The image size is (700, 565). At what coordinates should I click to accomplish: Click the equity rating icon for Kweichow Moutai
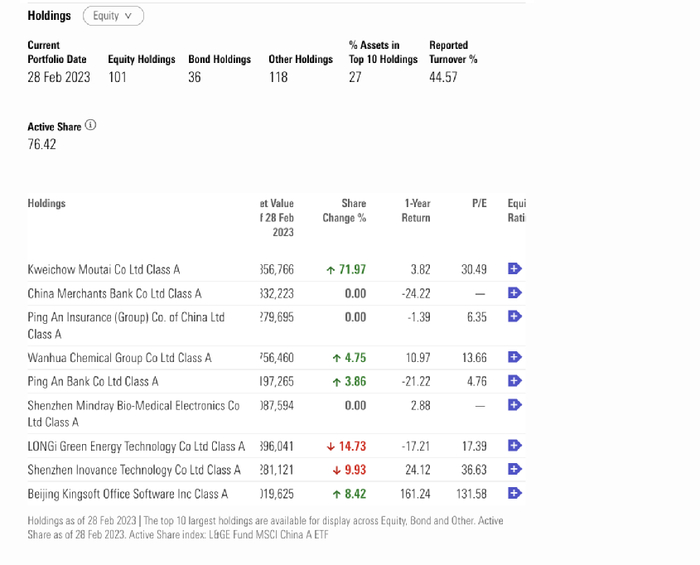(x=515, y=269)
